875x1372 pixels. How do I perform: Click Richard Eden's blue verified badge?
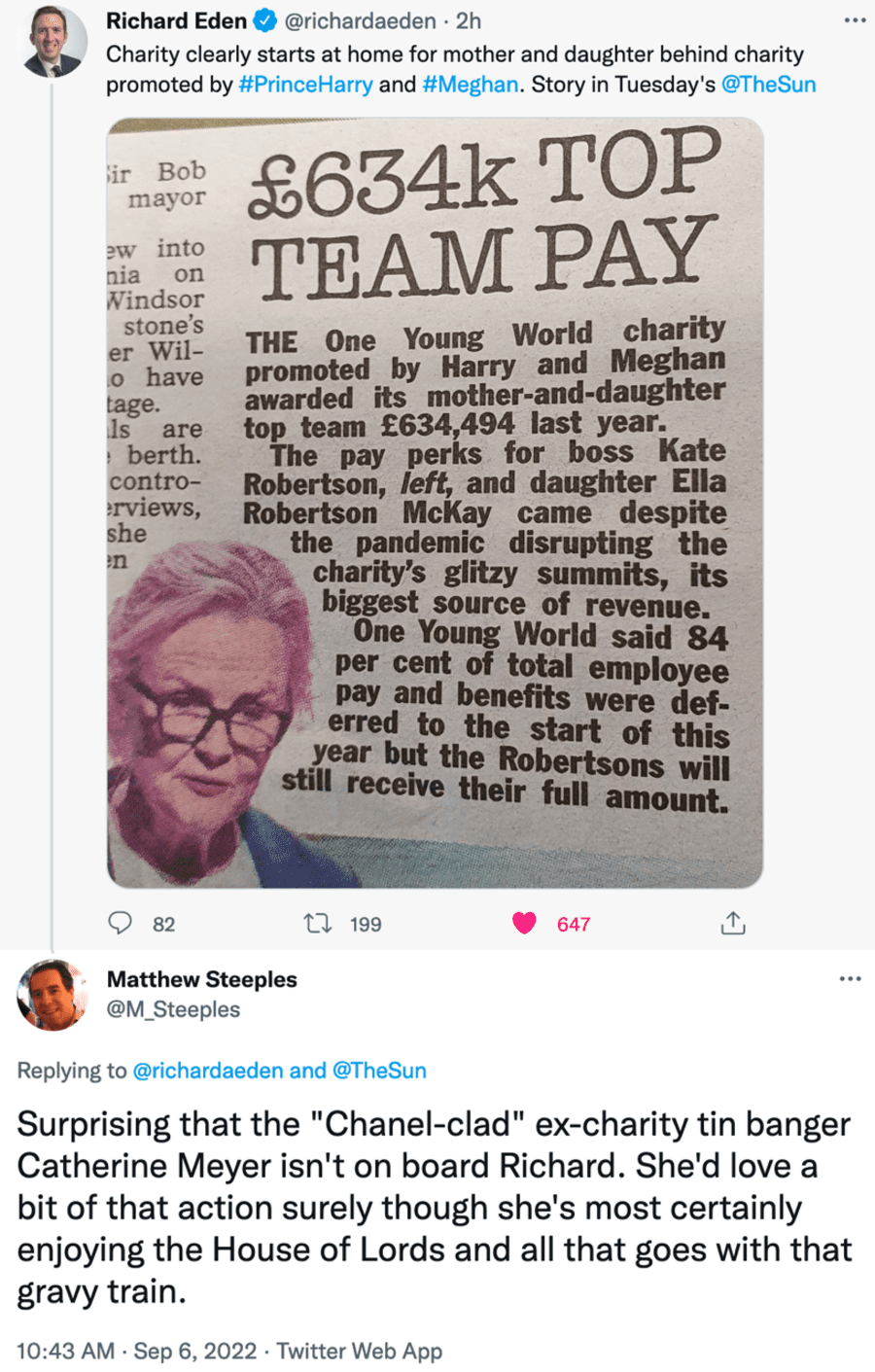(264, 20)
